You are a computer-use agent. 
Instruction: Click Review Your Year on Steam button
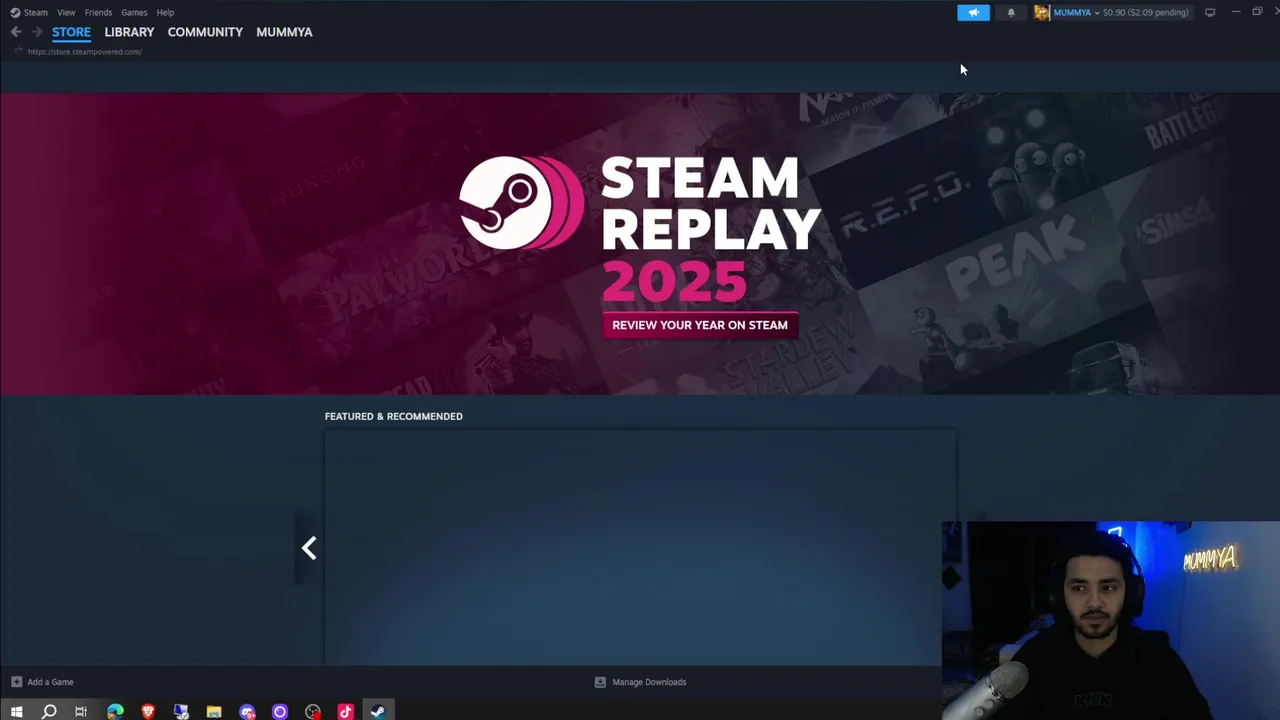point(700,325)
